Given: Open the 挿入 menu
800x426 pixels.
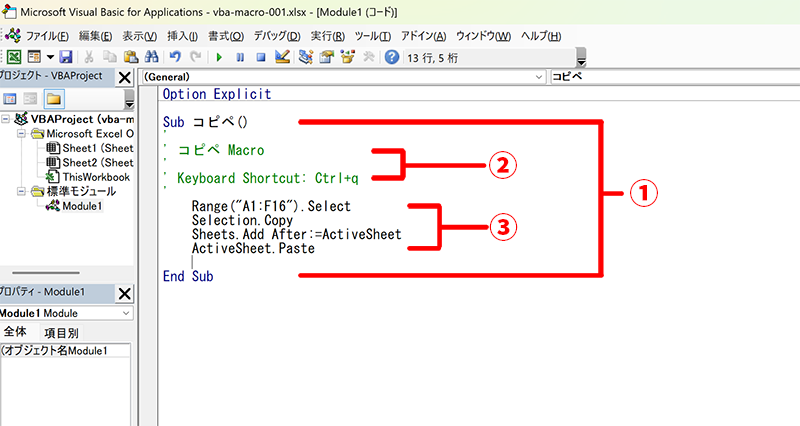Looking at the screenshot, I should [169, 36].
